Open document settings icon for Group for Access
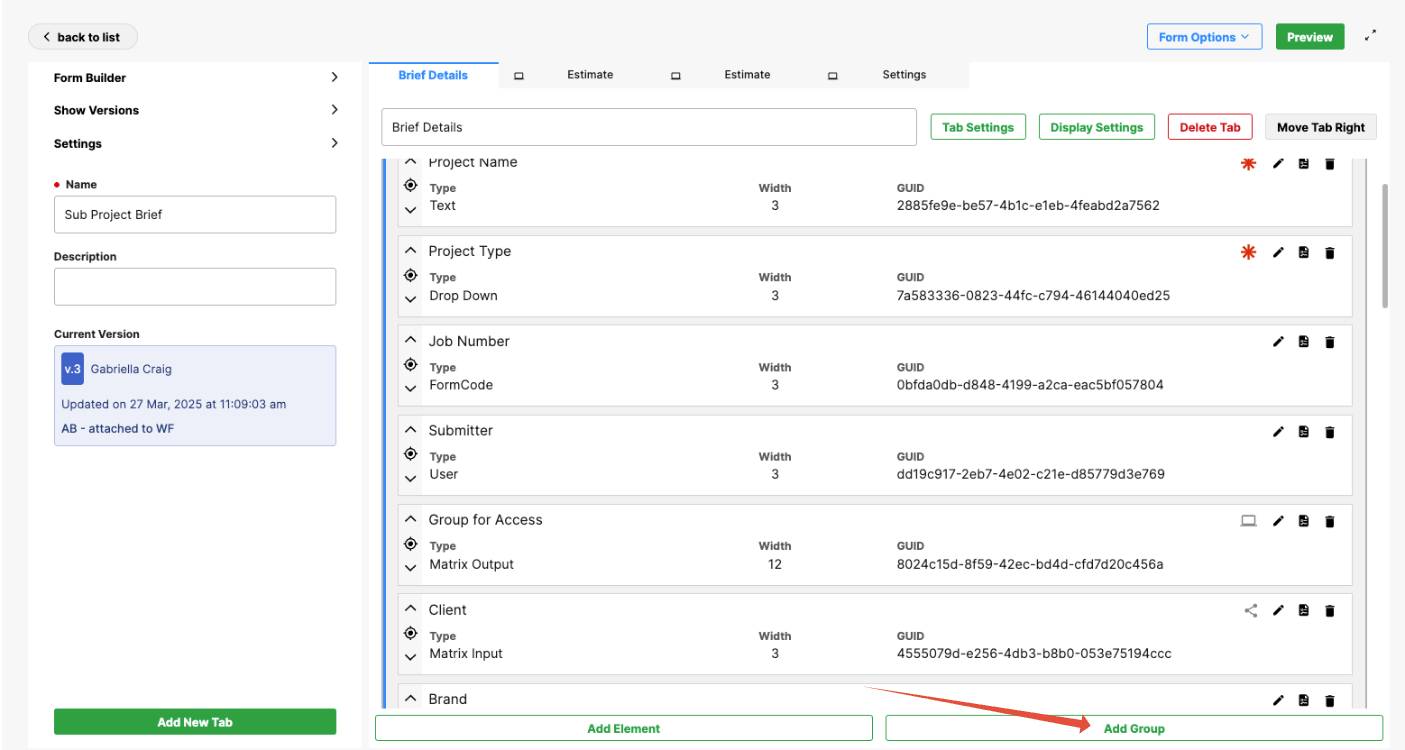This screenshot has height=750, width=1405. click(x=1304, y=521)
